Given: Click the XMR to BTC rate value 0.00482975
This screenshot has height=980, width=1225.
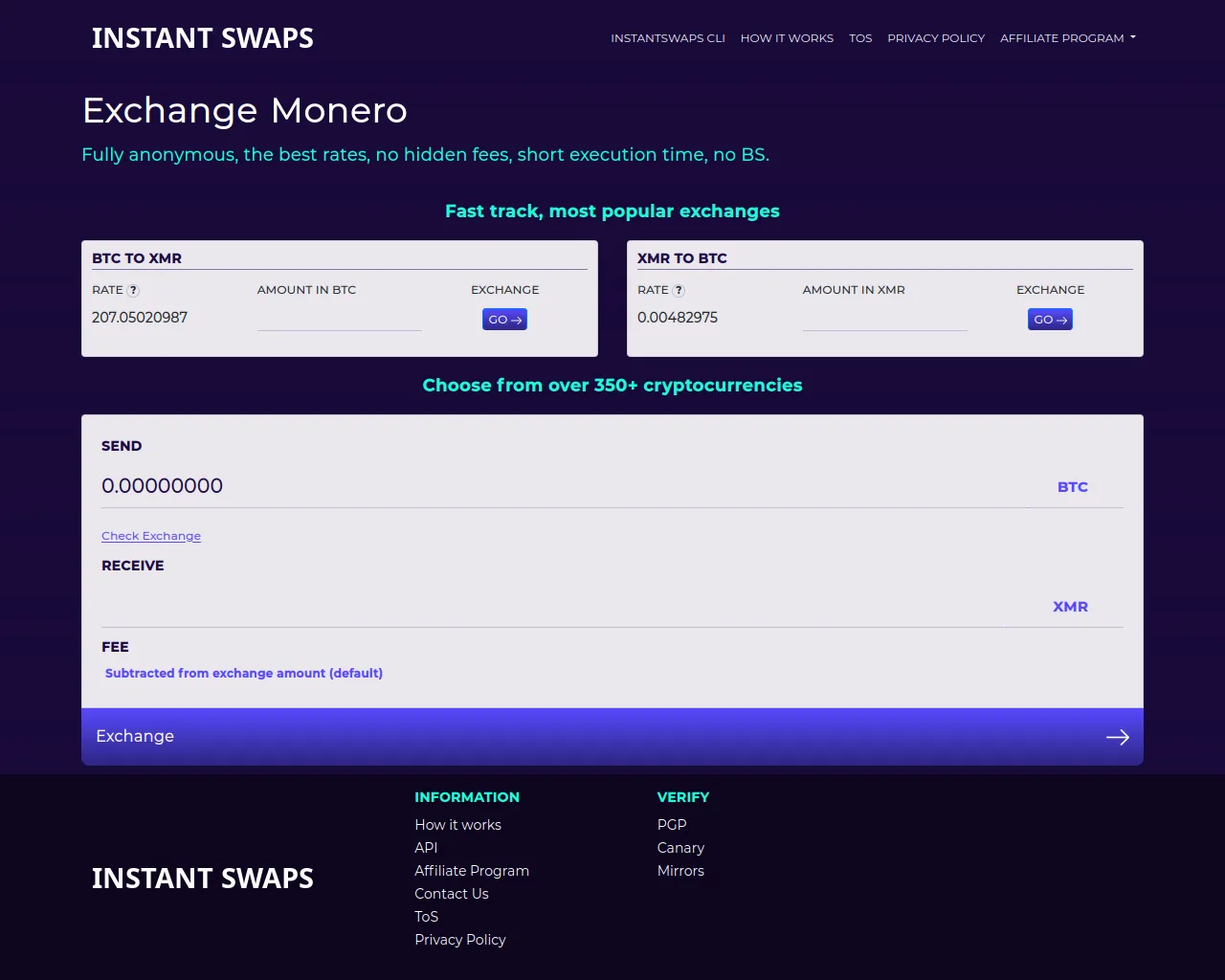Looking at the screenshot, I should (x=678, y=318).
